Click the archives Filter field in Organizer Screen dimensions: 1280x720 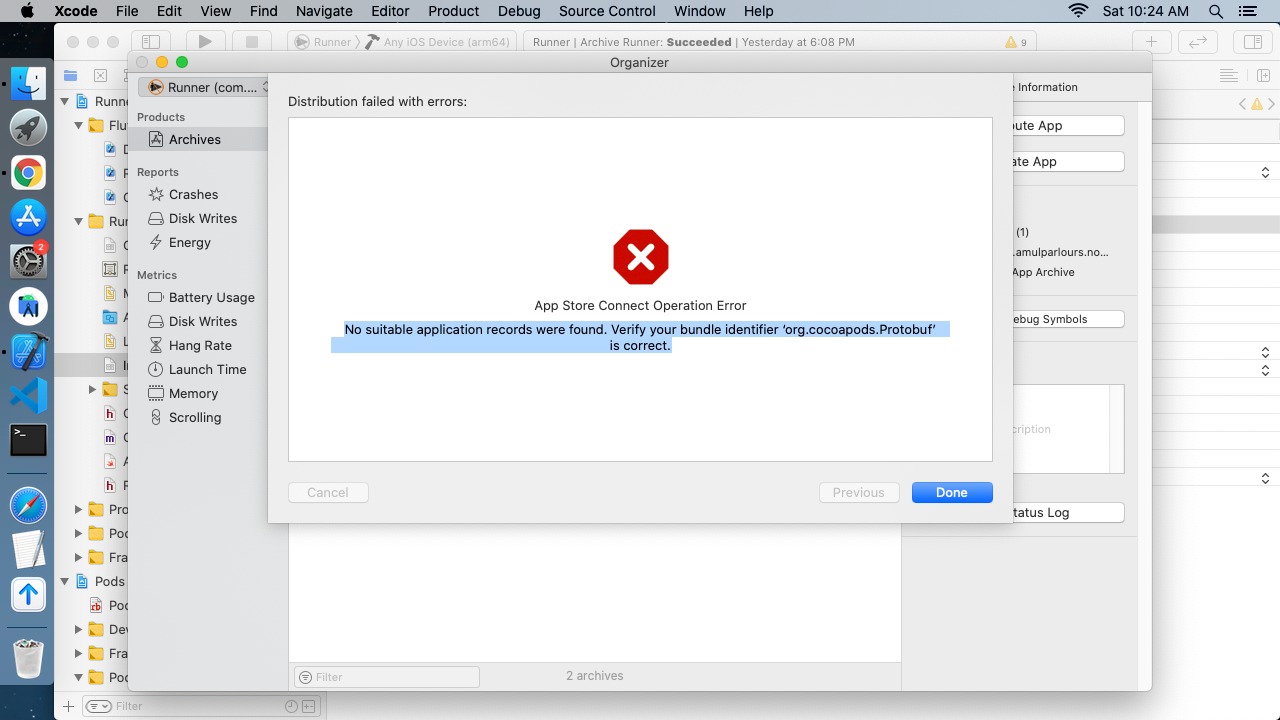pyautogui.click(x=387, y=677)
